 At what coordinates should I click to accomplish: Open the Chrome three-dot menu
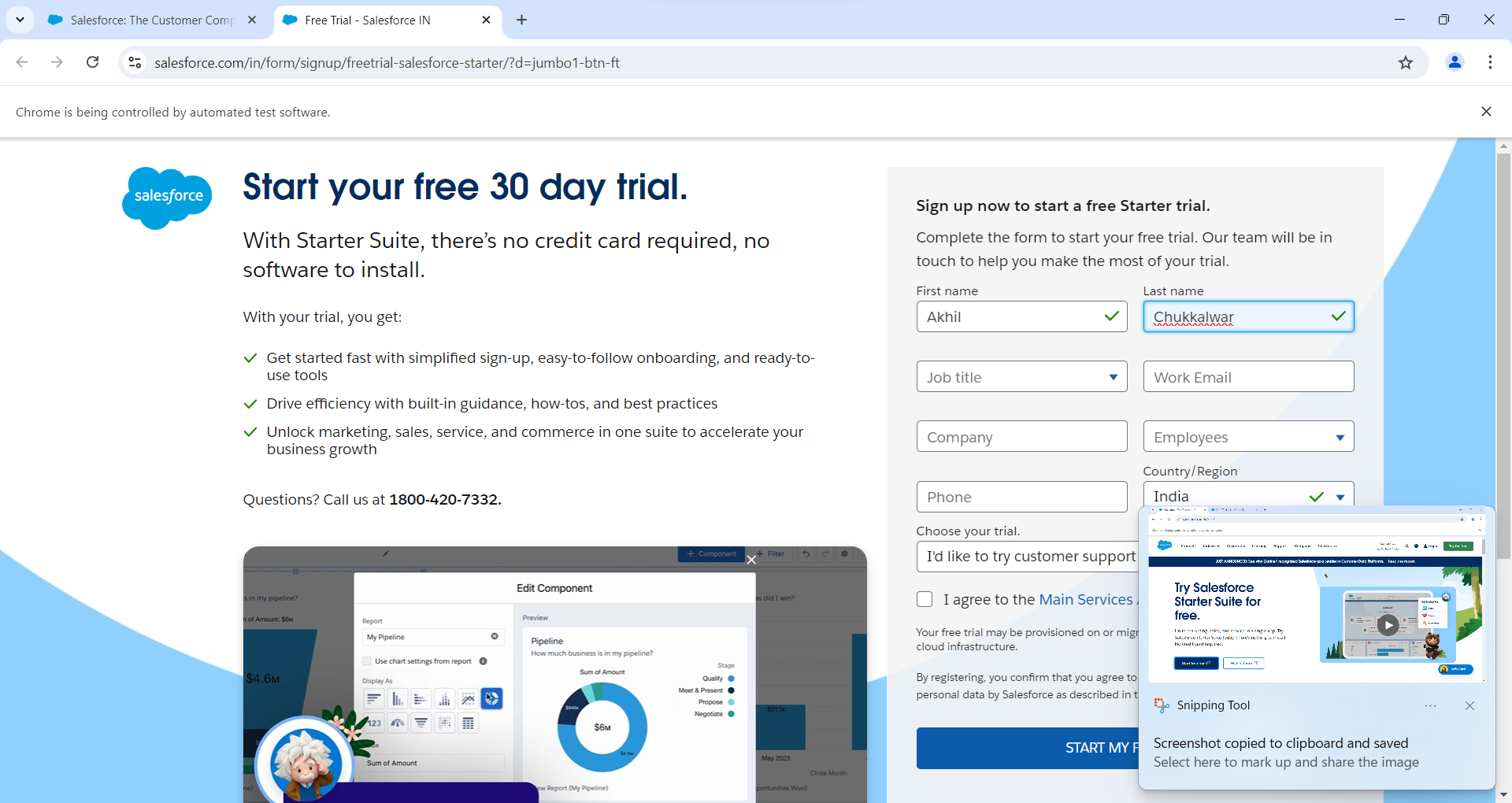coord(1490,62)
